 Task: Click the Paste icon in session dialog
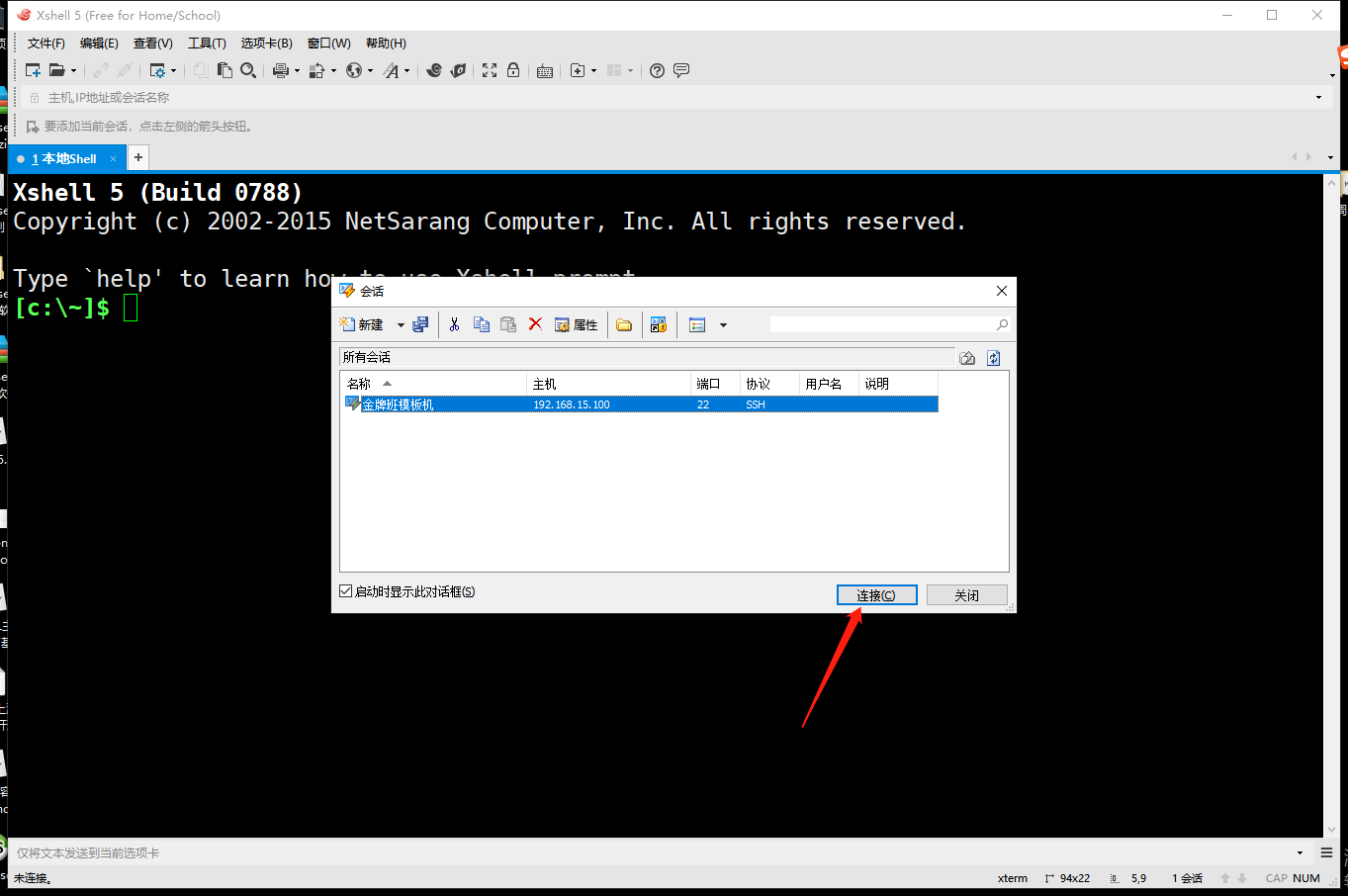click(x=508, y=324)
